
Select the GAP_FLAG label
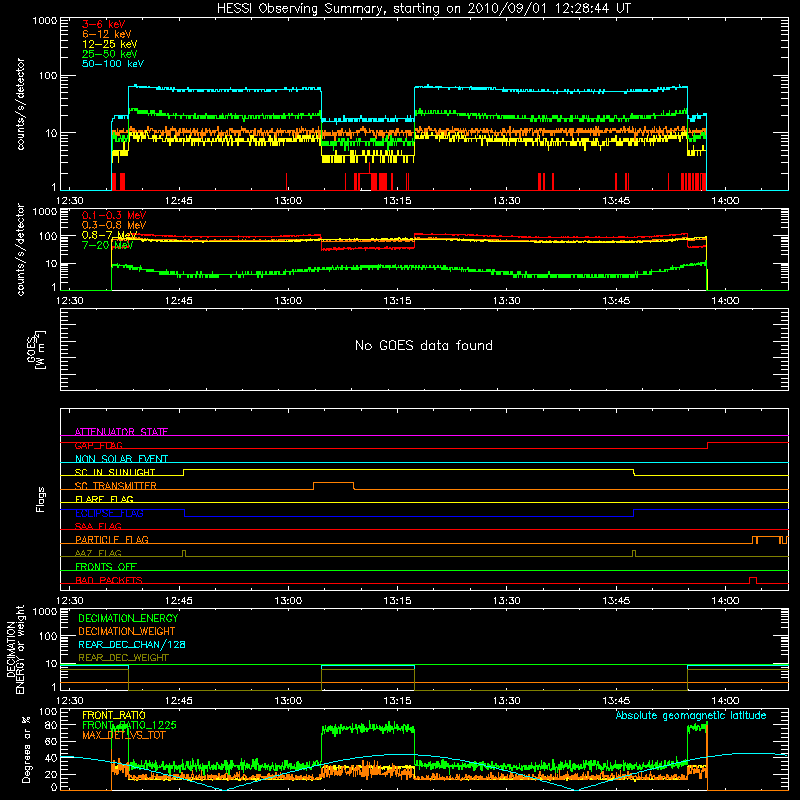[x=98, y=445]
